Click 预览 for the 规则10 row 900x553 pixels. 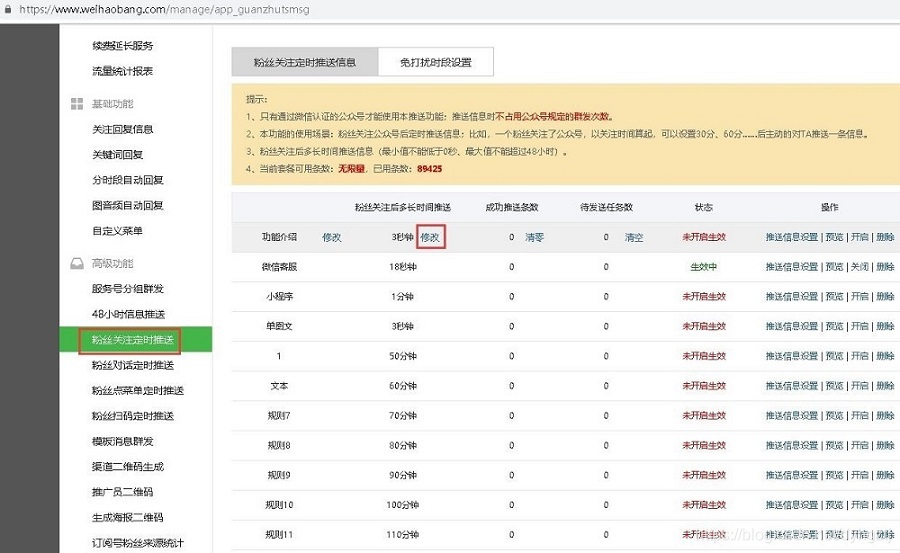pos(835,505)
